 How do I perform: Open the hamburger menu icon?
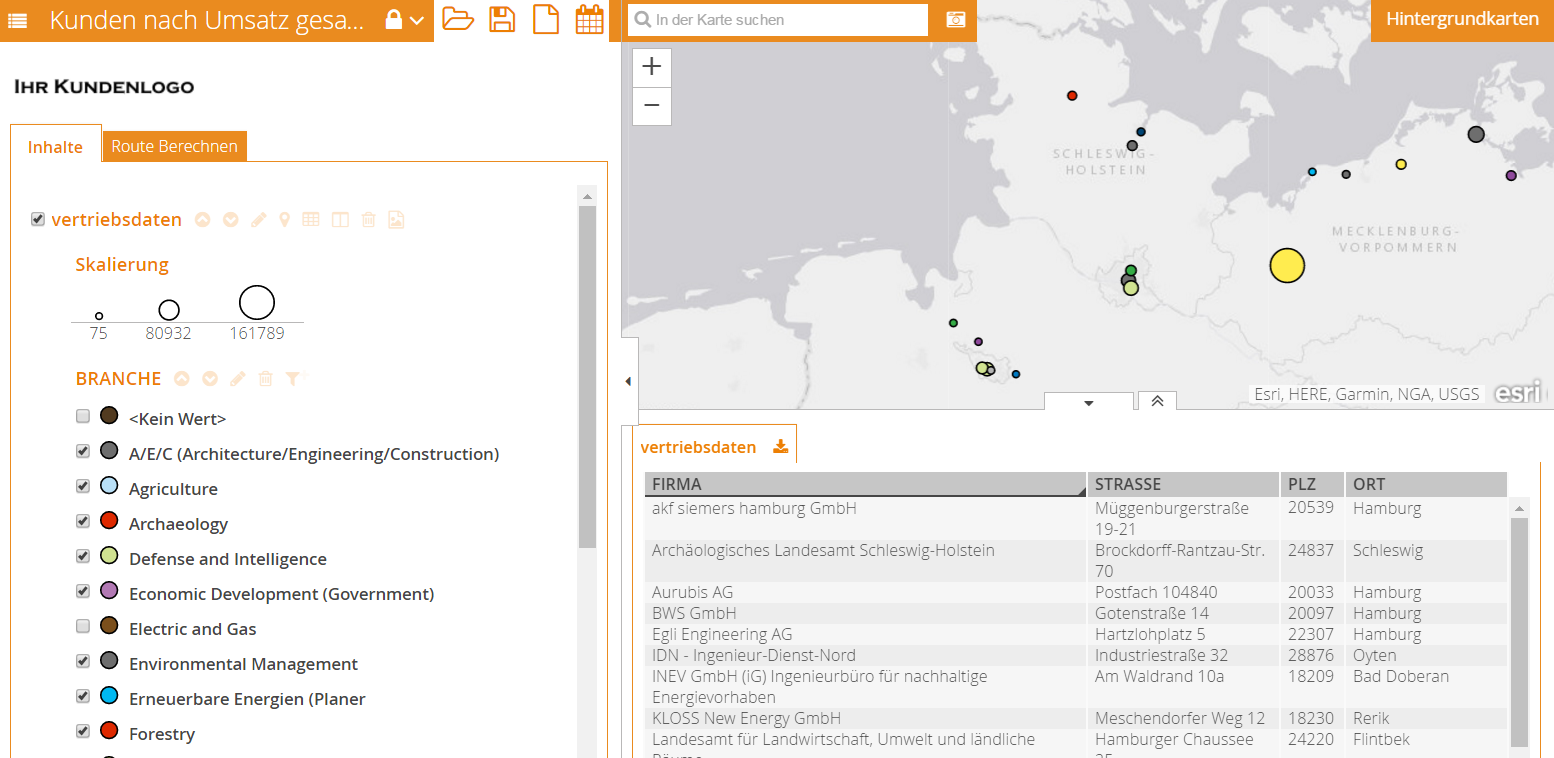pyautogui.click(x=18, y=21)
